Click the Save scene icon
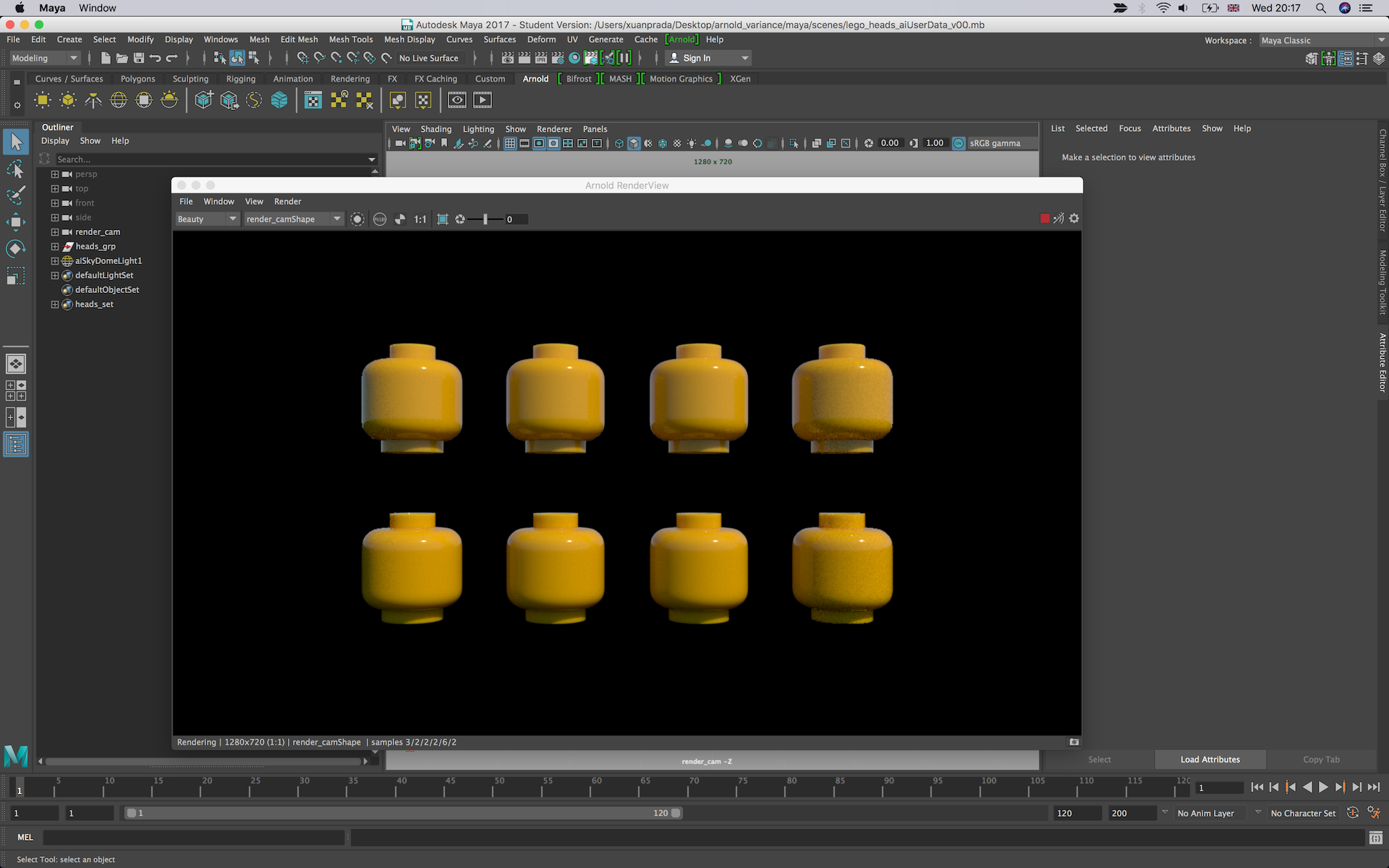Screen dimensions: 1389x868 coord(138,58)
